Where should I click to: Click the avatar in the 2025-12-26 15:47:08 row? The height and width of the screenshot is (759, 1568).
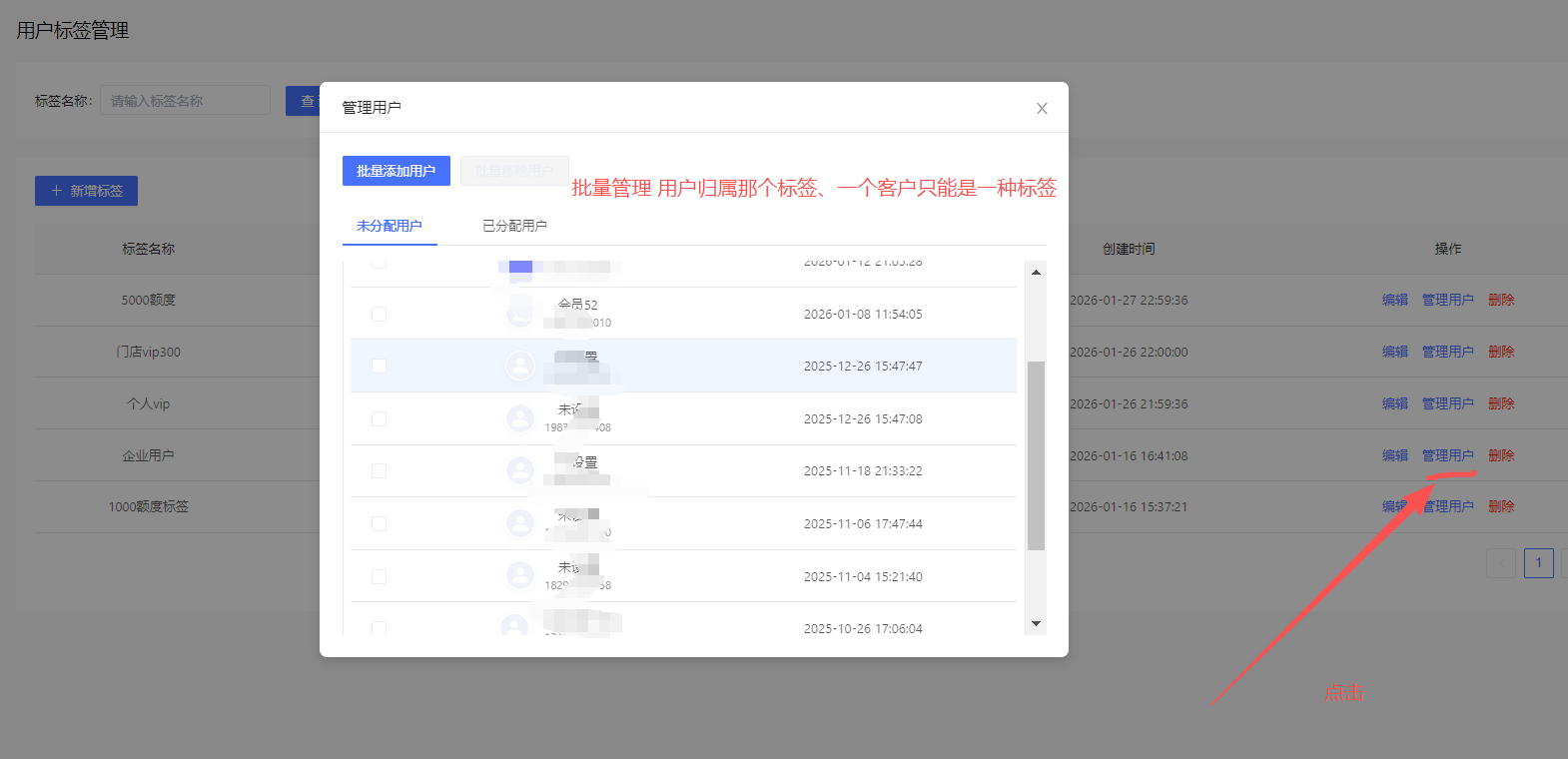coord(519,418)
